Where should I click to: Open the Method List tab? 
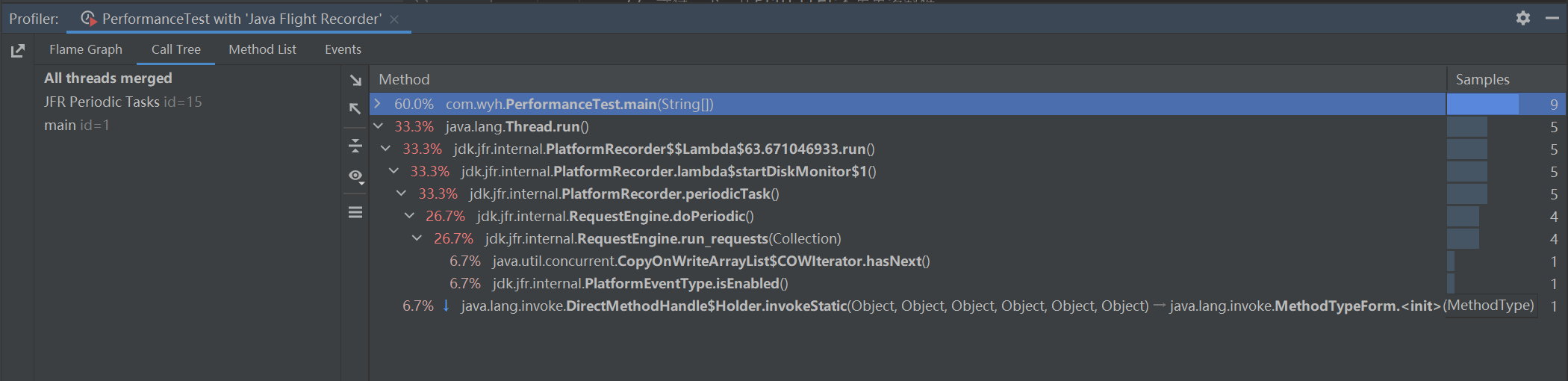coord(262,49)
